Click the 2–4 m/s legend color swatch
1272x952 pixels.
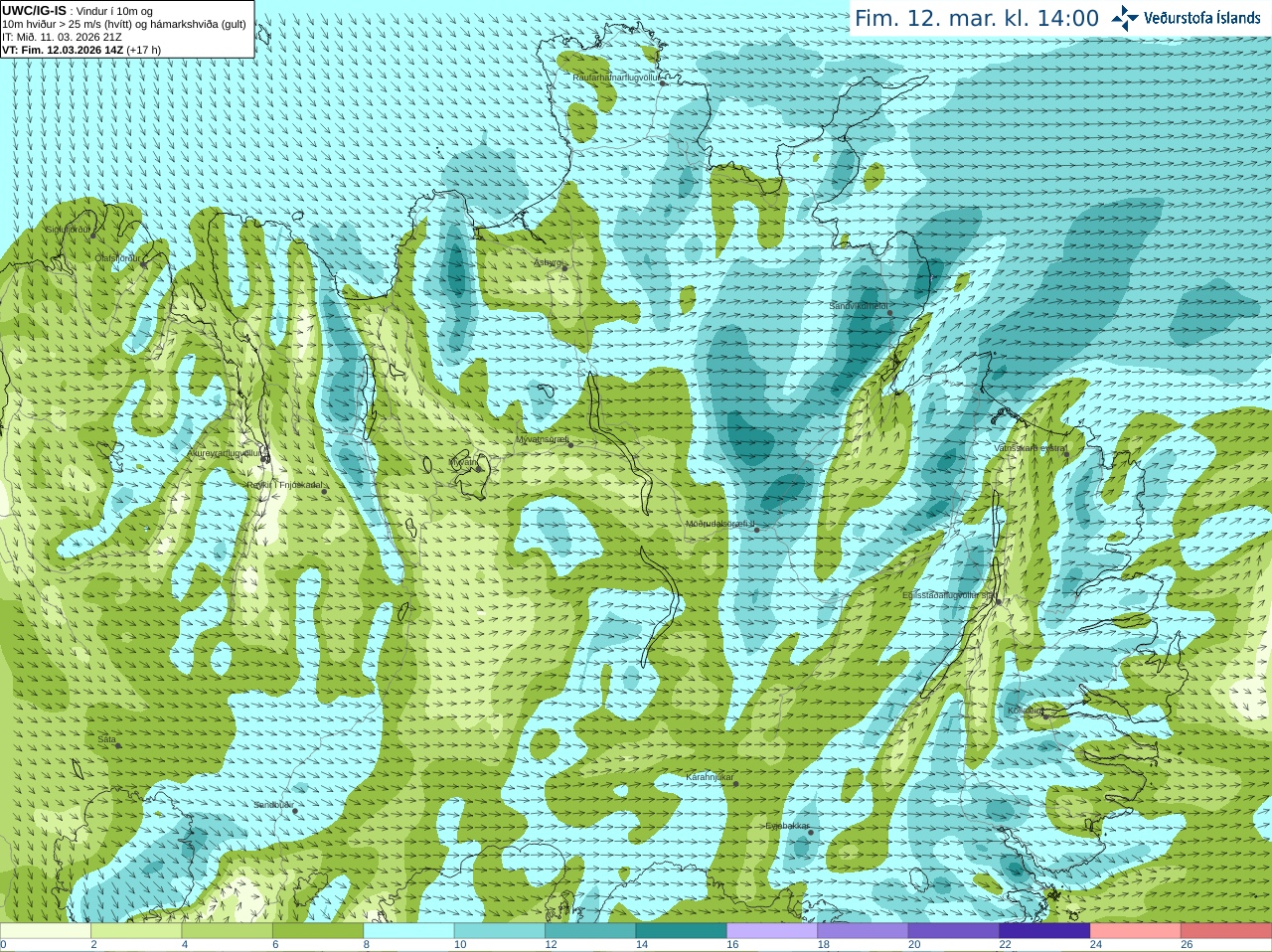(x=136, y=931)
